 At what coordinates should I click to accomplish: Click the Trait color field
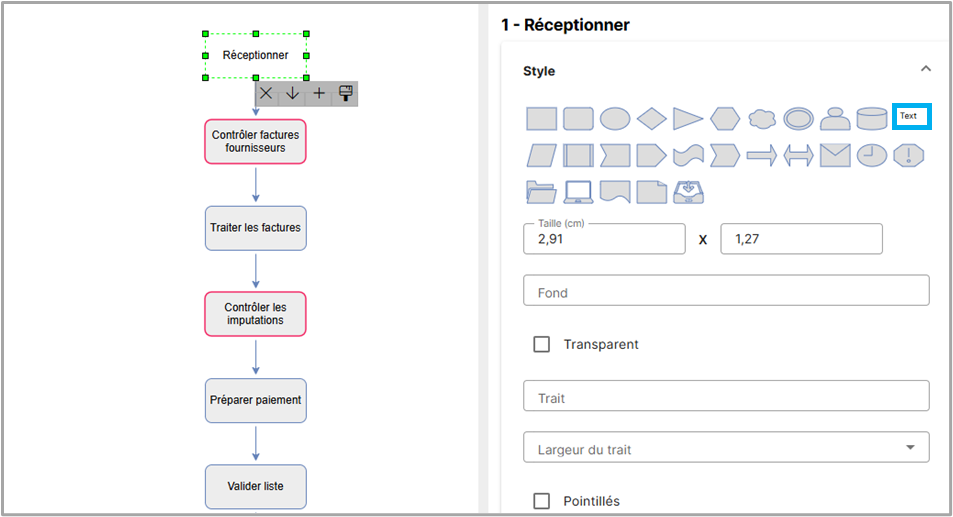(x=726, y=396)
